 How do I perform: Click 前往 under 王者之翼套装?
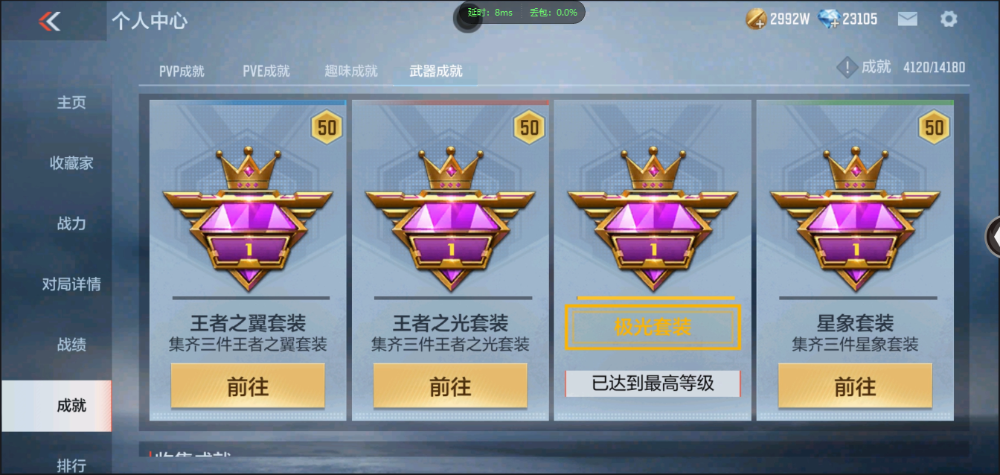pos(248,386)
